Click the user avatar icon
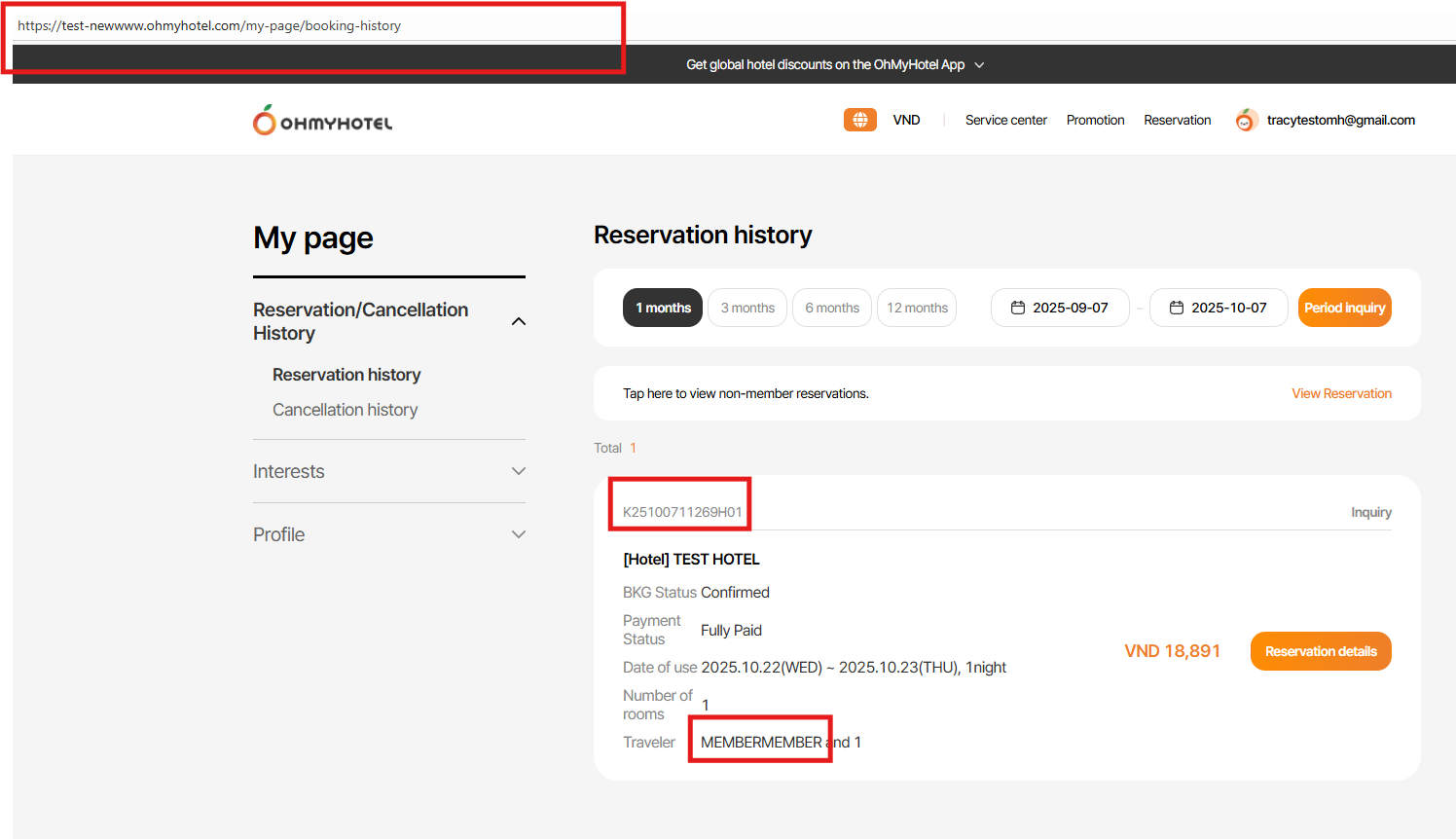 pyautogui.click(x=1245, y=121)
